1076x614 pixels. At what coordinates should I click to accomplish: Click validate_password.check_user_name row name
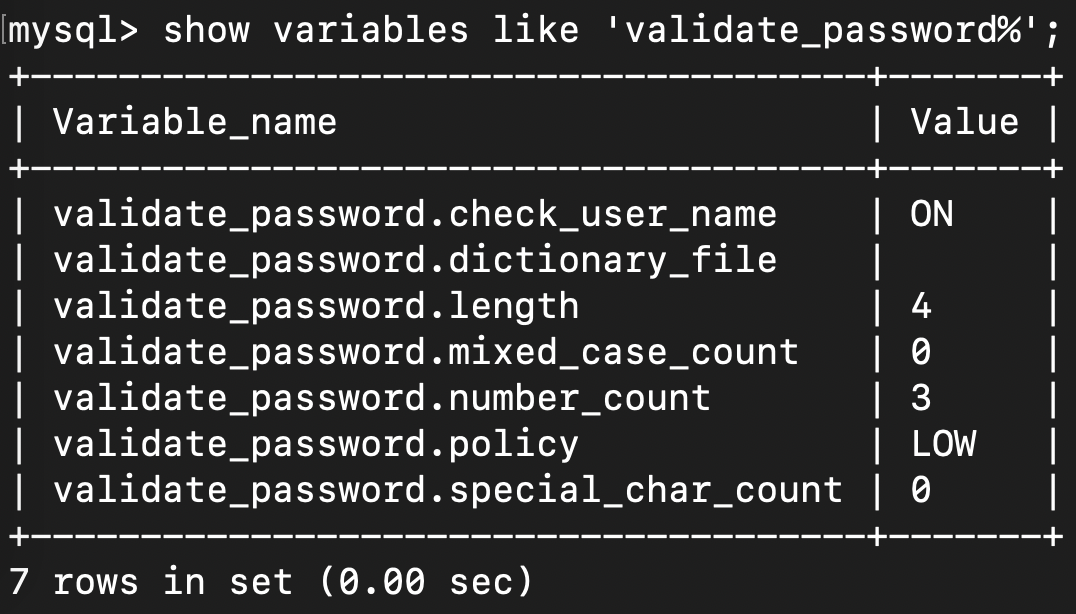(415, 215)
